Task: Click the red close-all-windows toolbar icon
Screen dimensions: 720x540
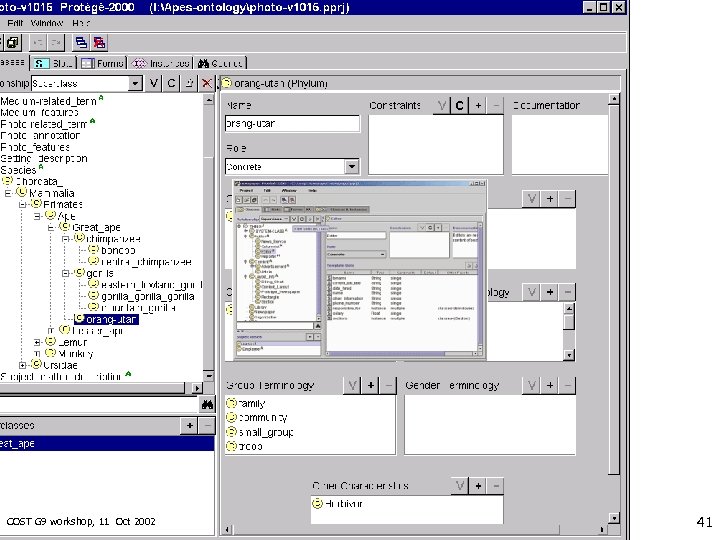Action: (x=99, y=43)
